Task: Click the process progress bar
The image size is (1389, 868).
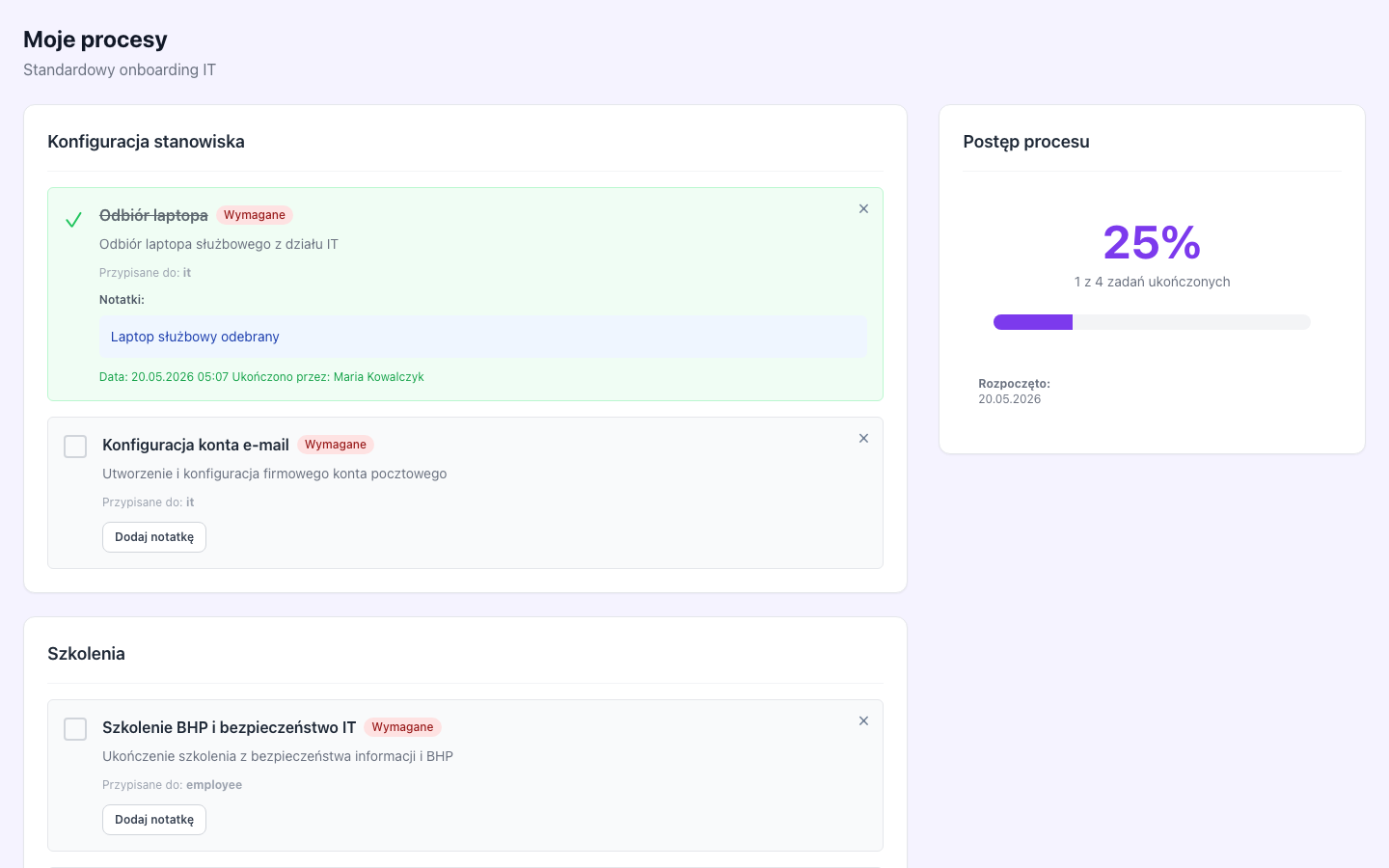Action: click(1152, 322)
